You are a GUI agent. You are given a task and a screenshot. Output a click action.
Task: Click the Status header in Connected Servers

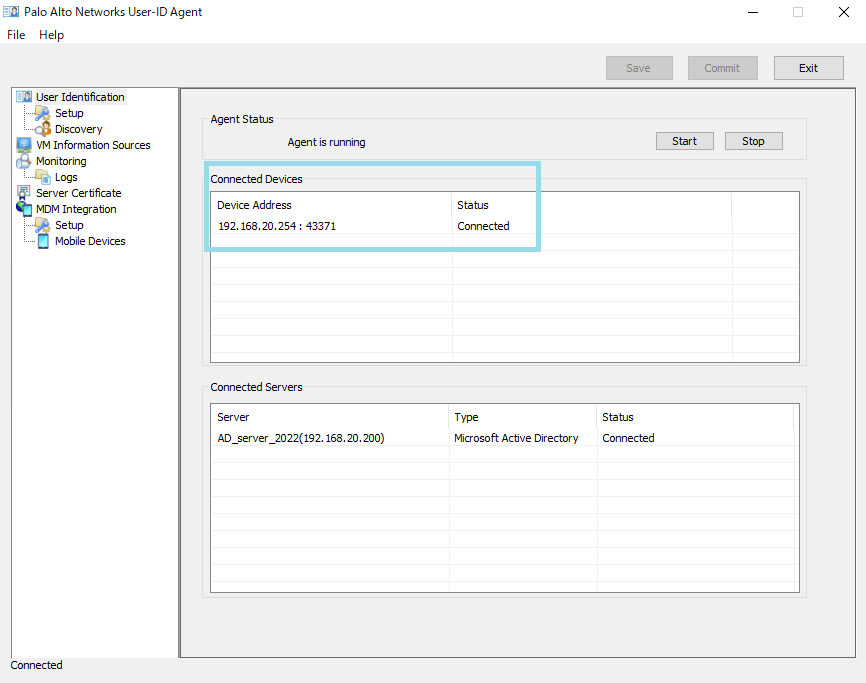(x=695, y=417)
